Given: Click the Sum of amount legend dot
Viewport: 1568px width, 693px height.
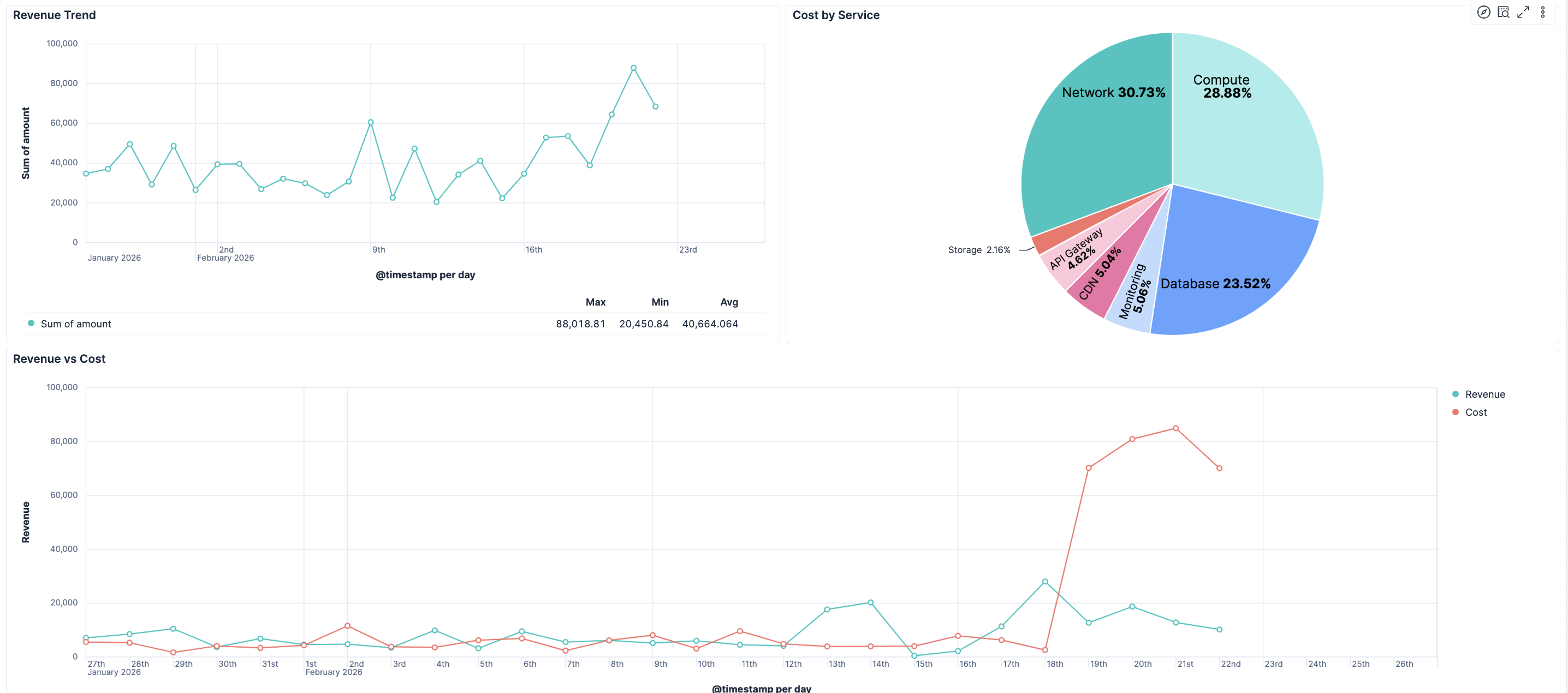Looking at the screenshot, I should pos(31,323).
